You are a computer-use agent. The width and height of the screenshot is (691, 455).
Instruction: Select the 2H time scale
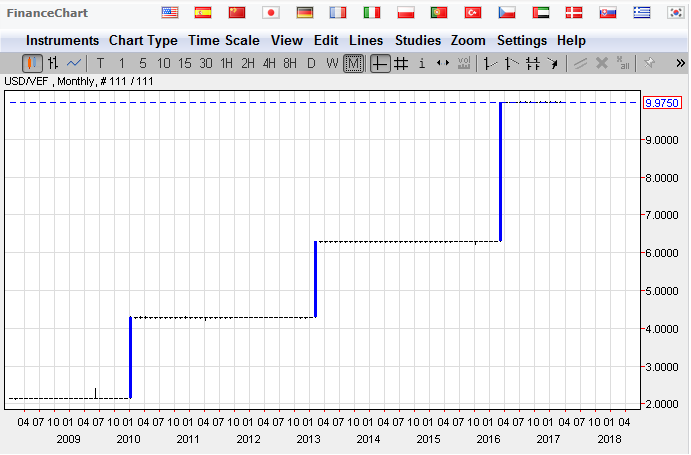click(x=248, y=64)
